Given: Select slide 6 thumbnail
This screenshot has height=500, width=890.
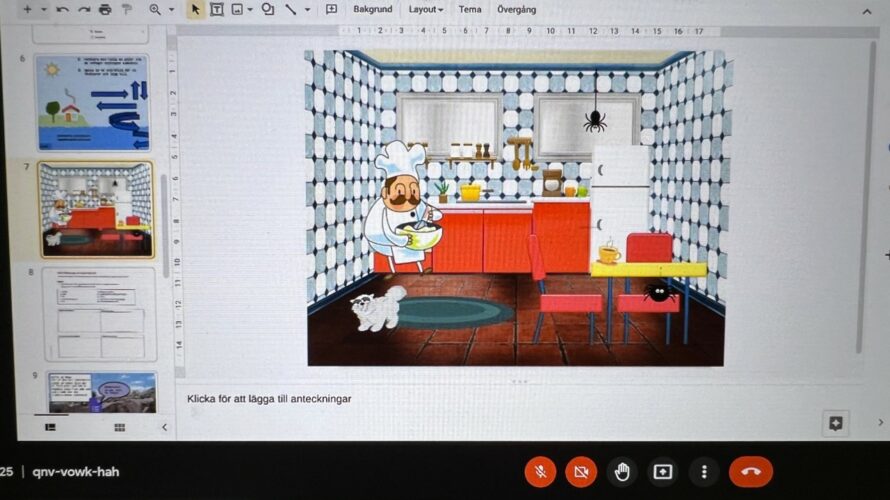Looking at the screenshot, I should pos(92,104).
